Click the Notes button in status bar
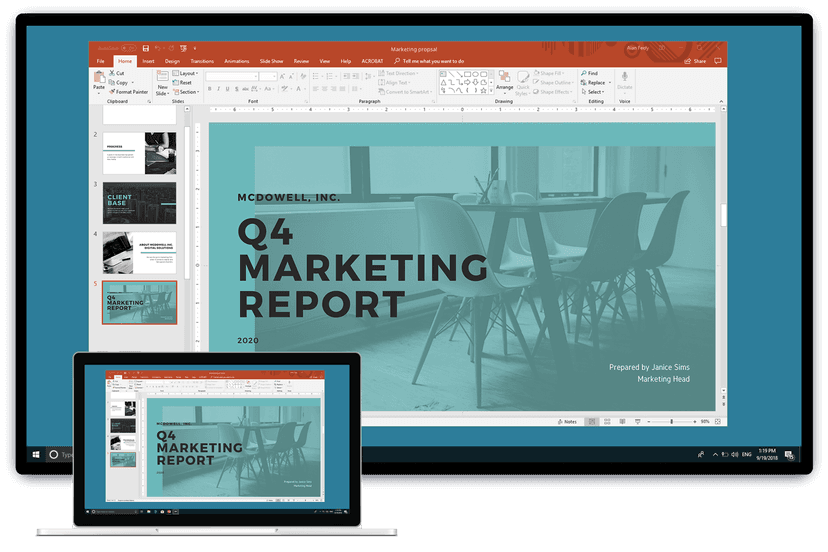This screenshot has width=828, height=552. tap(567, 422)
